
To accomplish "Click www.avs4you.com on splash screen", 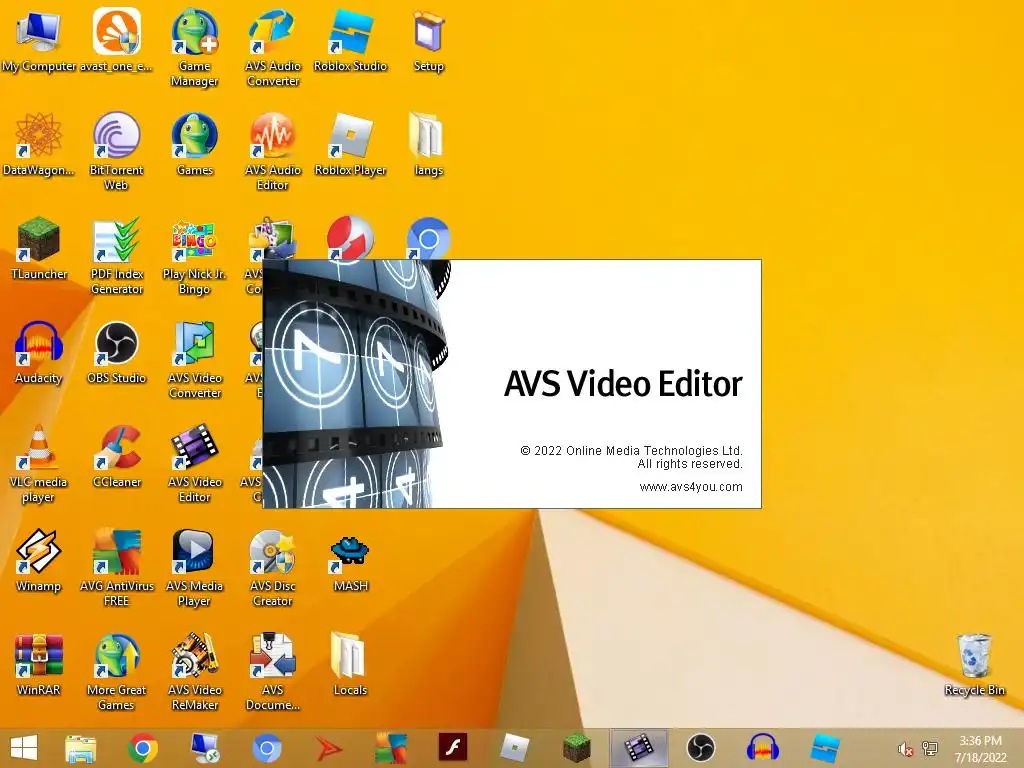I will tap(691, 487).
